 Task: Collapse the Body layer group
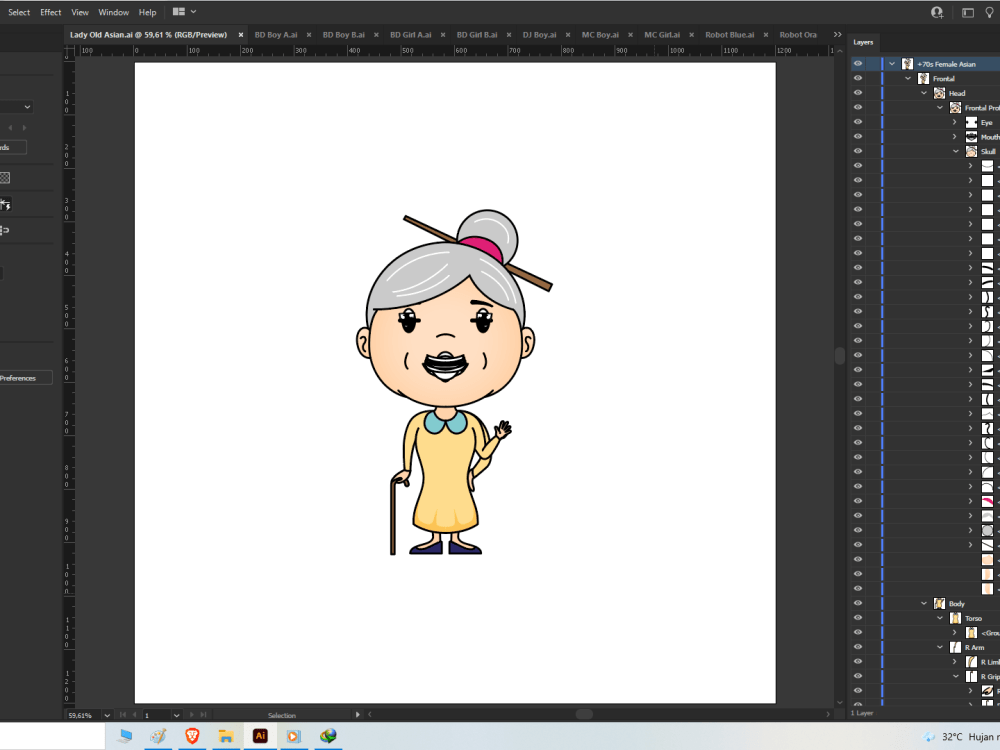coord(924,603)
